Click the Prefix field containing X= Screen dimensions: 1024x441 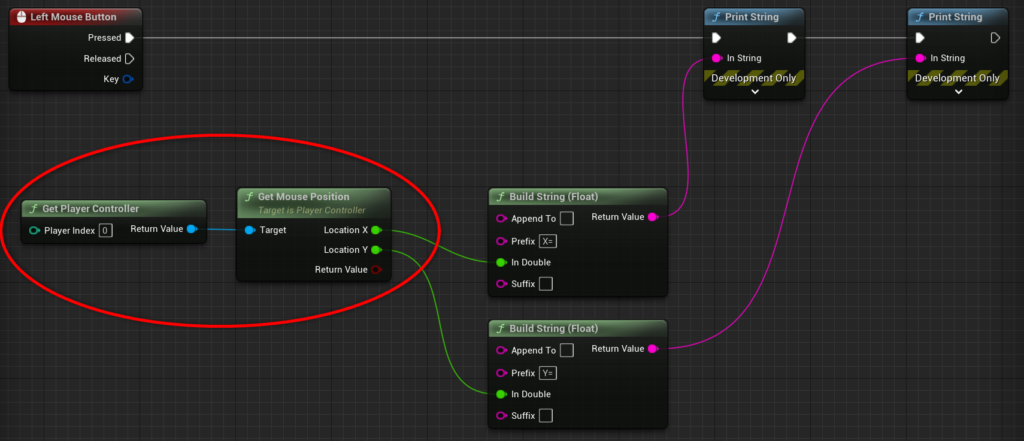tap(548, 242)
